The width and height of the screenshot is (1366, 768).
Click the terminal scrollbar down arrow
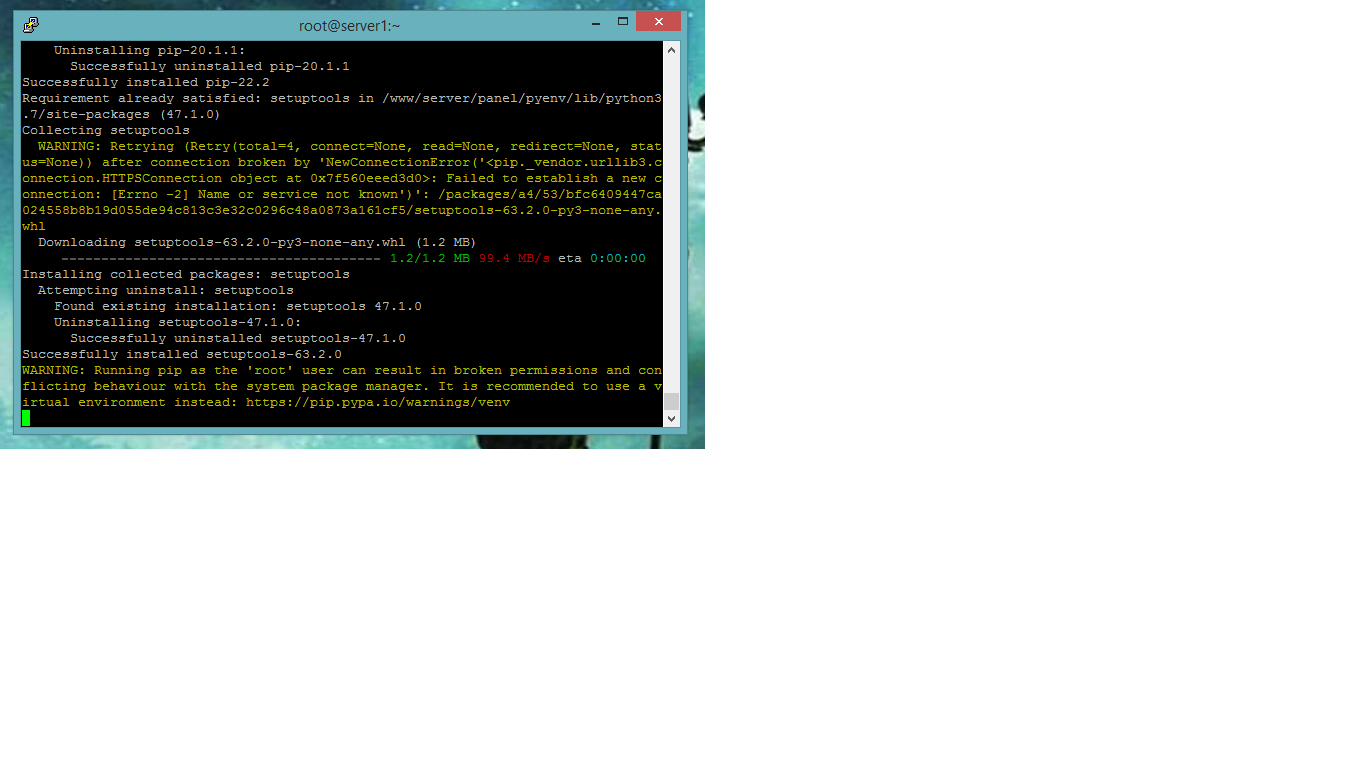point(671,418)
